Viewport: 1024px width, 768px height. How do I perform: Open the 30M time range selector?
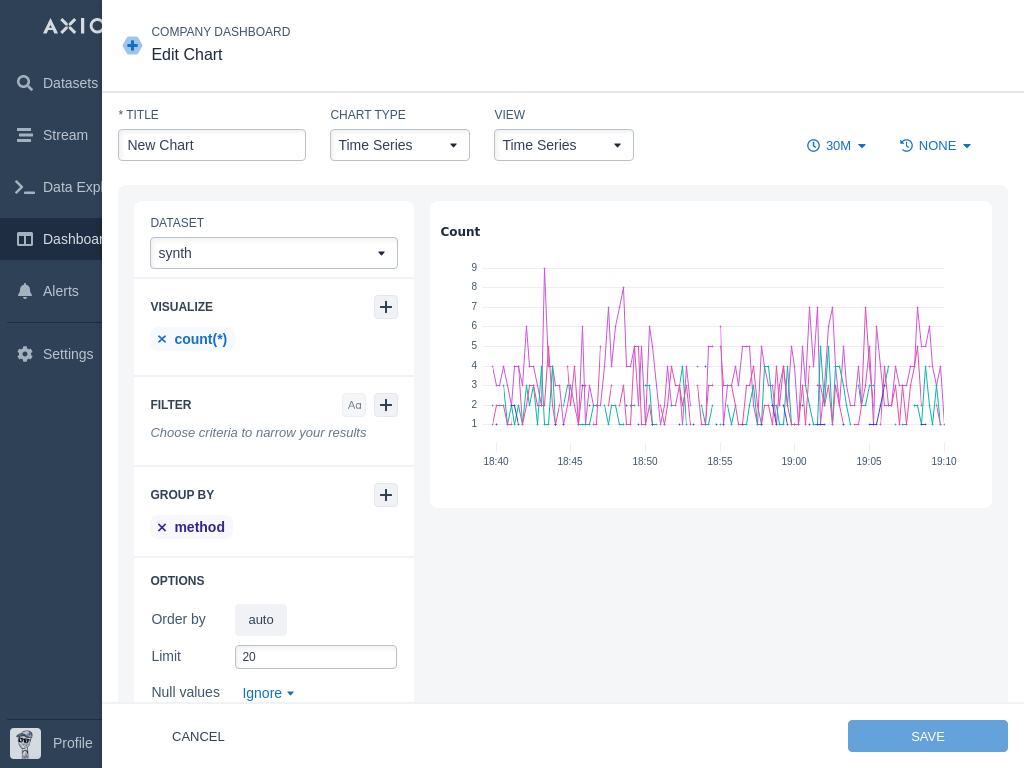click(x=837, y=146)
